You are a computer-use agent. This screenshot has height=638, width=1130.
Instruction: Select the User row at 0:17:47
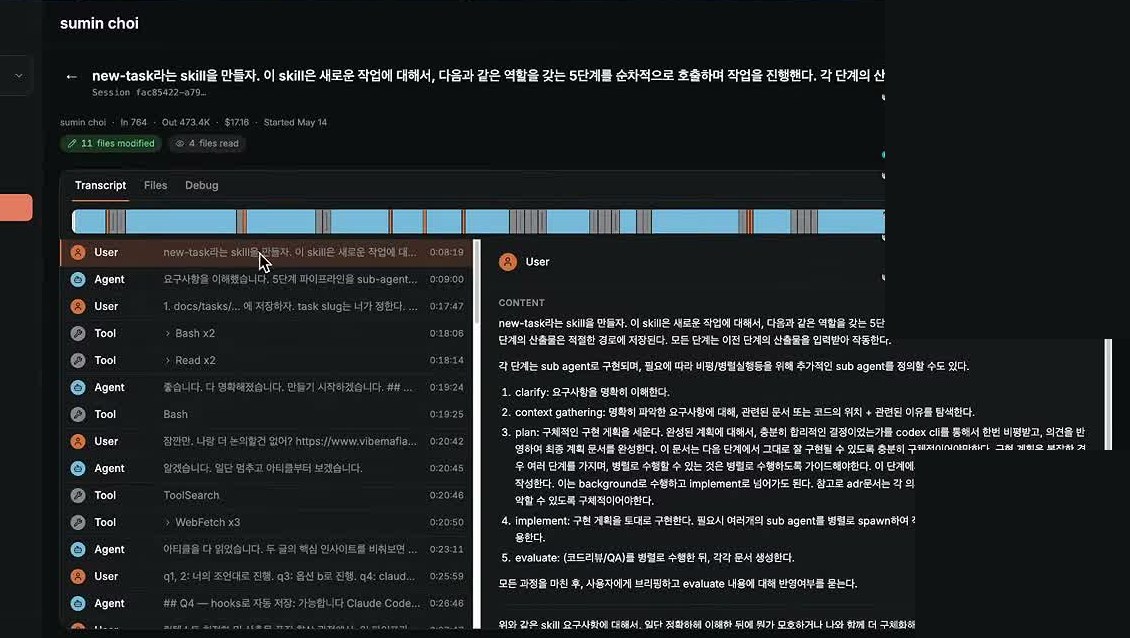click(267, 306)
